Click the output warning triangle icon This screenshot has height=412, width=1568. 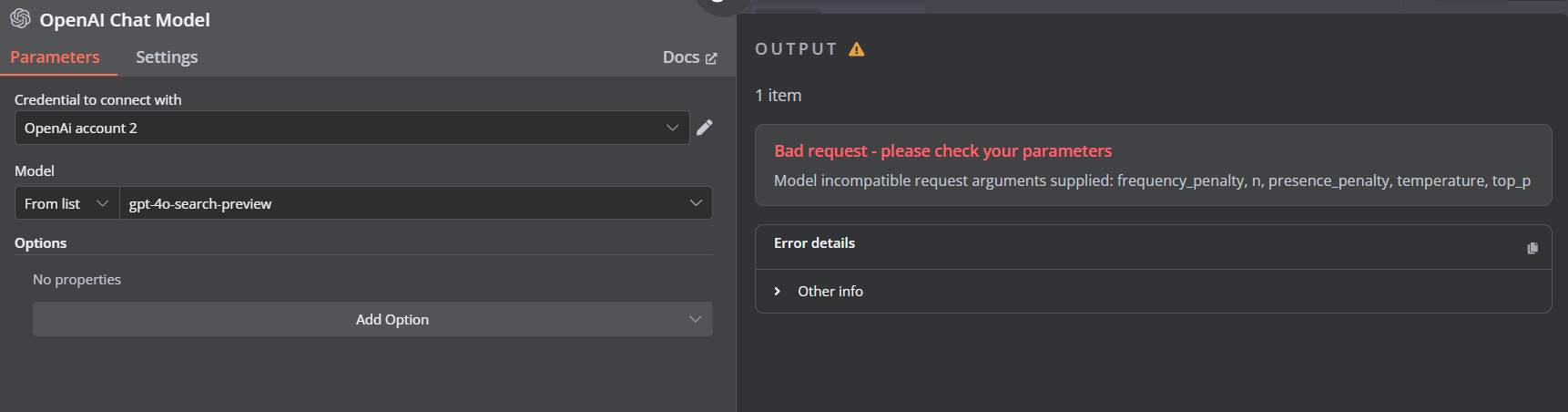(x=857, y=49)
